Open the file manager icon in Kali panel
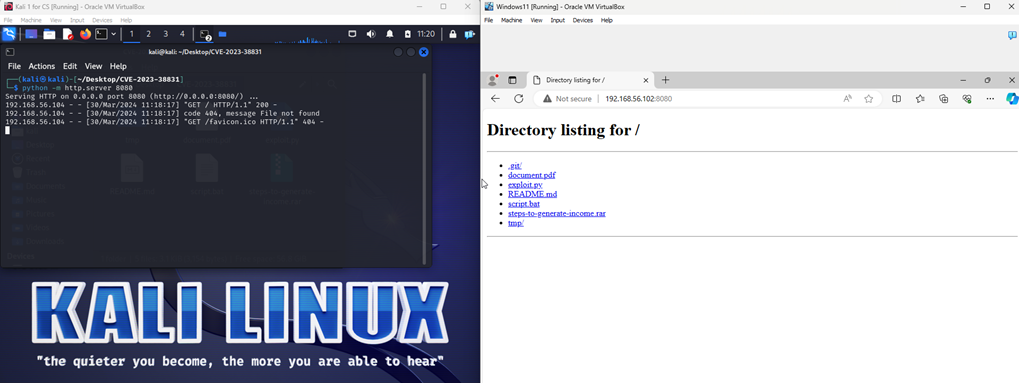This screenshot has width=1019, height=383. pos(49,34)
